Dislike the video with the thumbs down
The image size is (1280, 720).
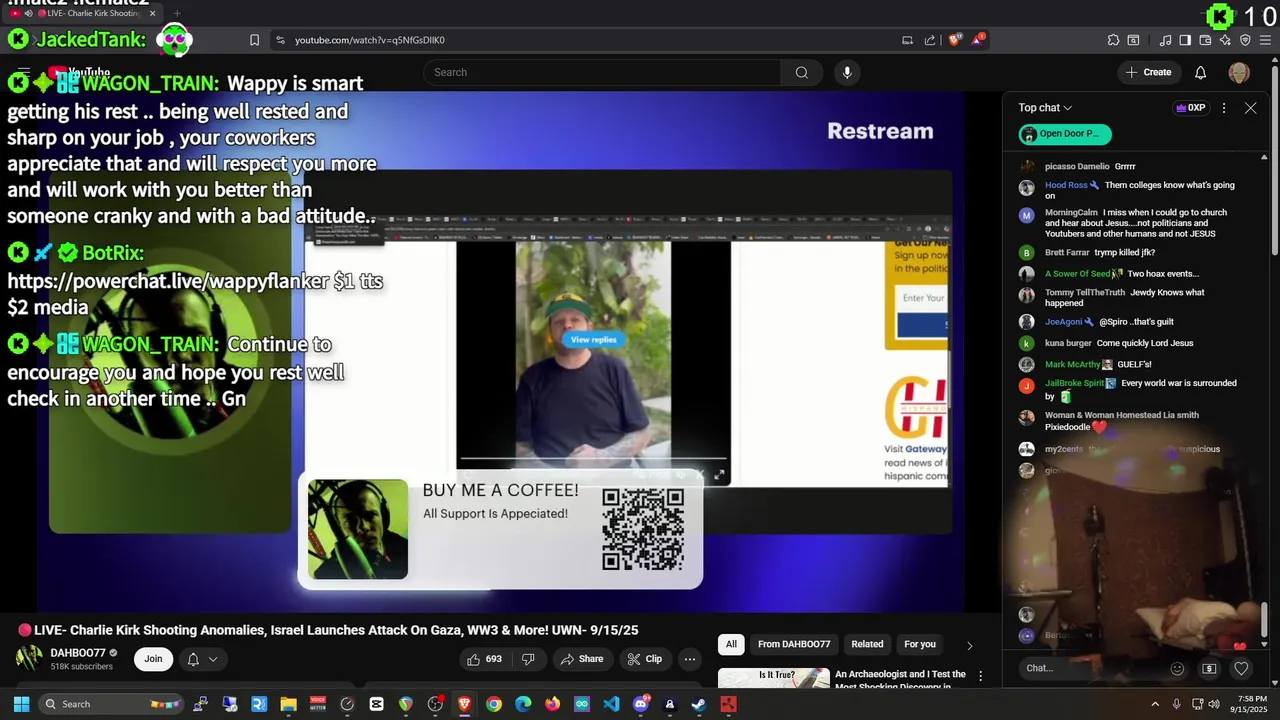point(528,659)
